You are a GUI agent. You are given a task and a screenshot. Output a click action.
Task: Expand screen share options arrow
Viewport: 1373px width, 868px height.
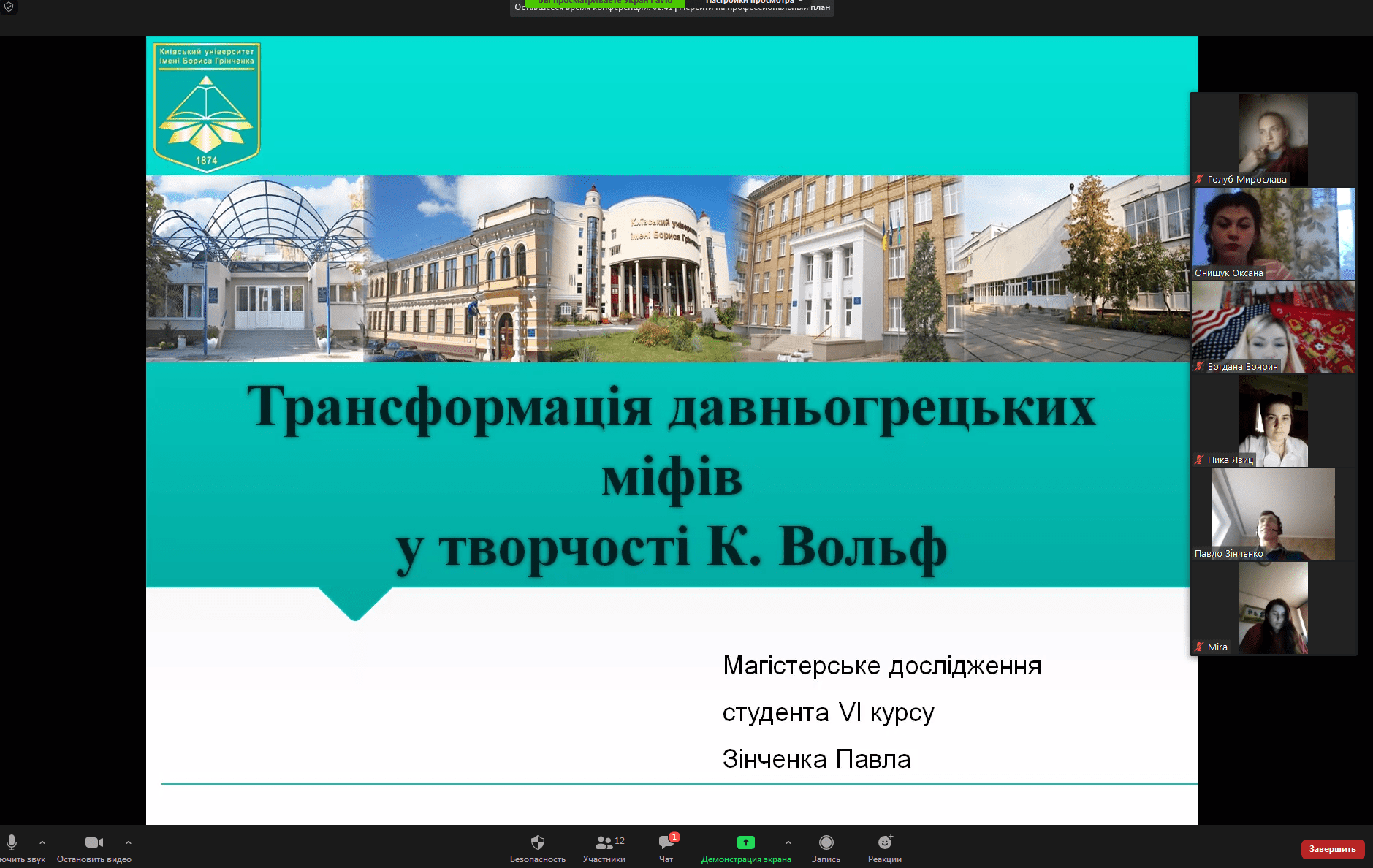click(788, 842)
